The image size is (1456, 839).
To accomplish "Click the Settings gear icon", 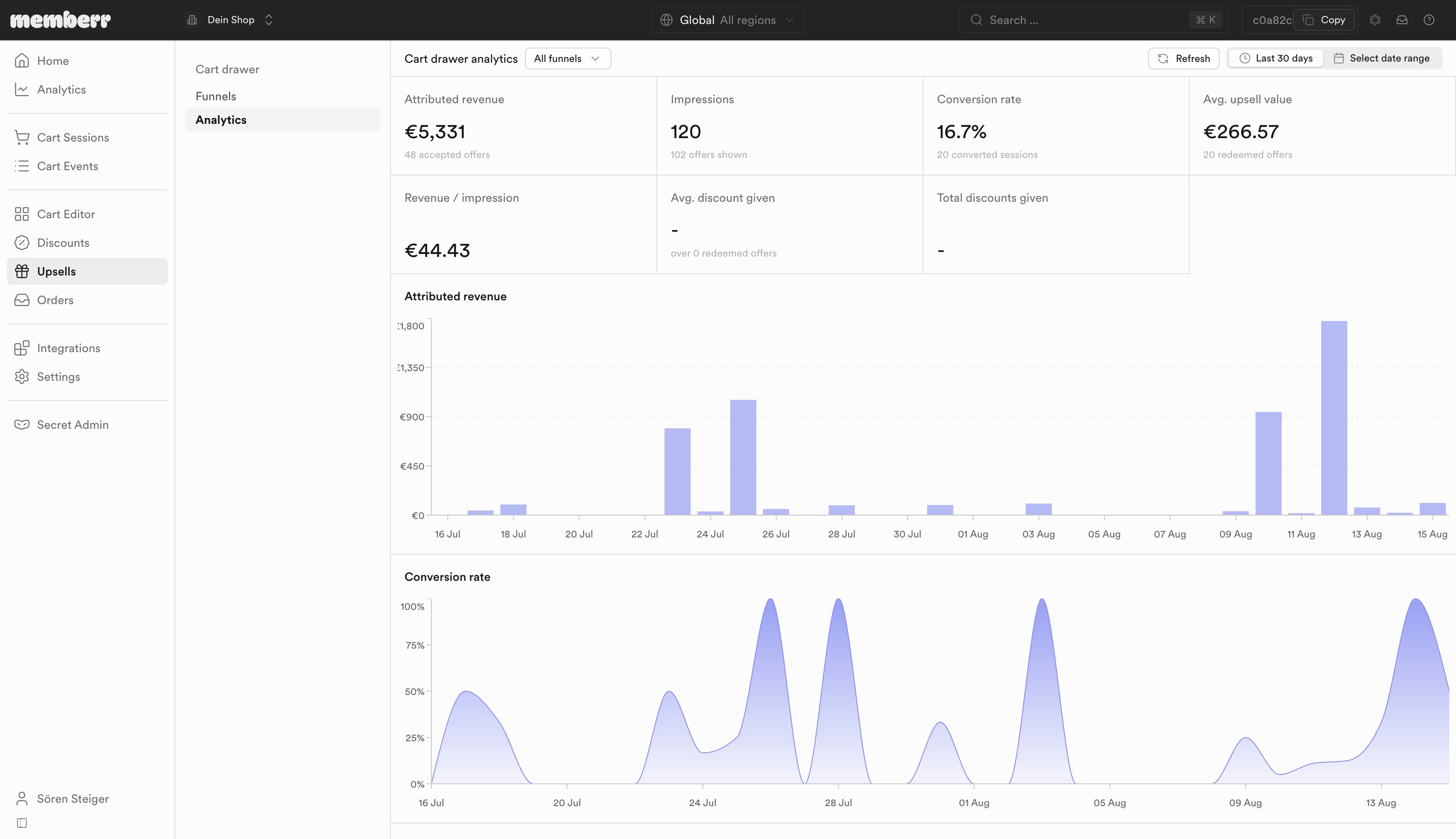I will tap(22, 376).
